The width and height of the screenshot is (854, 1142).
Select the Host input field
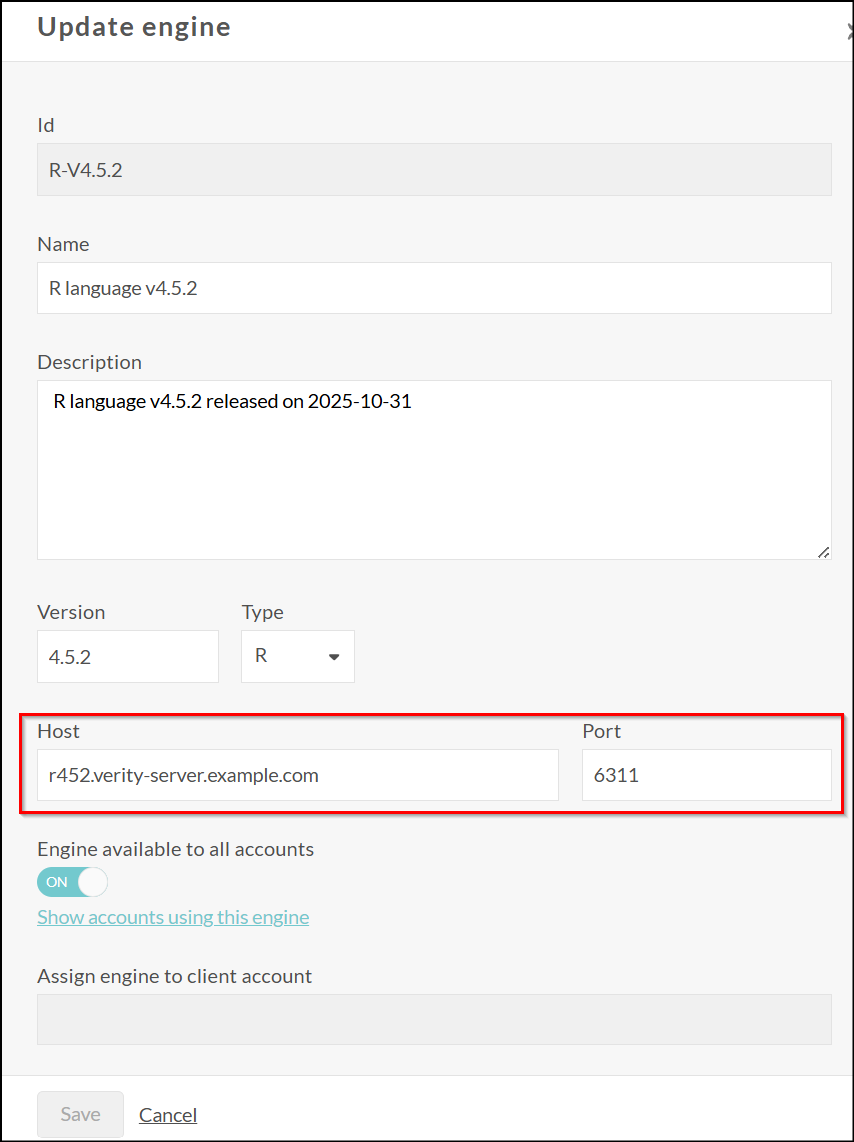click(297, 775)
